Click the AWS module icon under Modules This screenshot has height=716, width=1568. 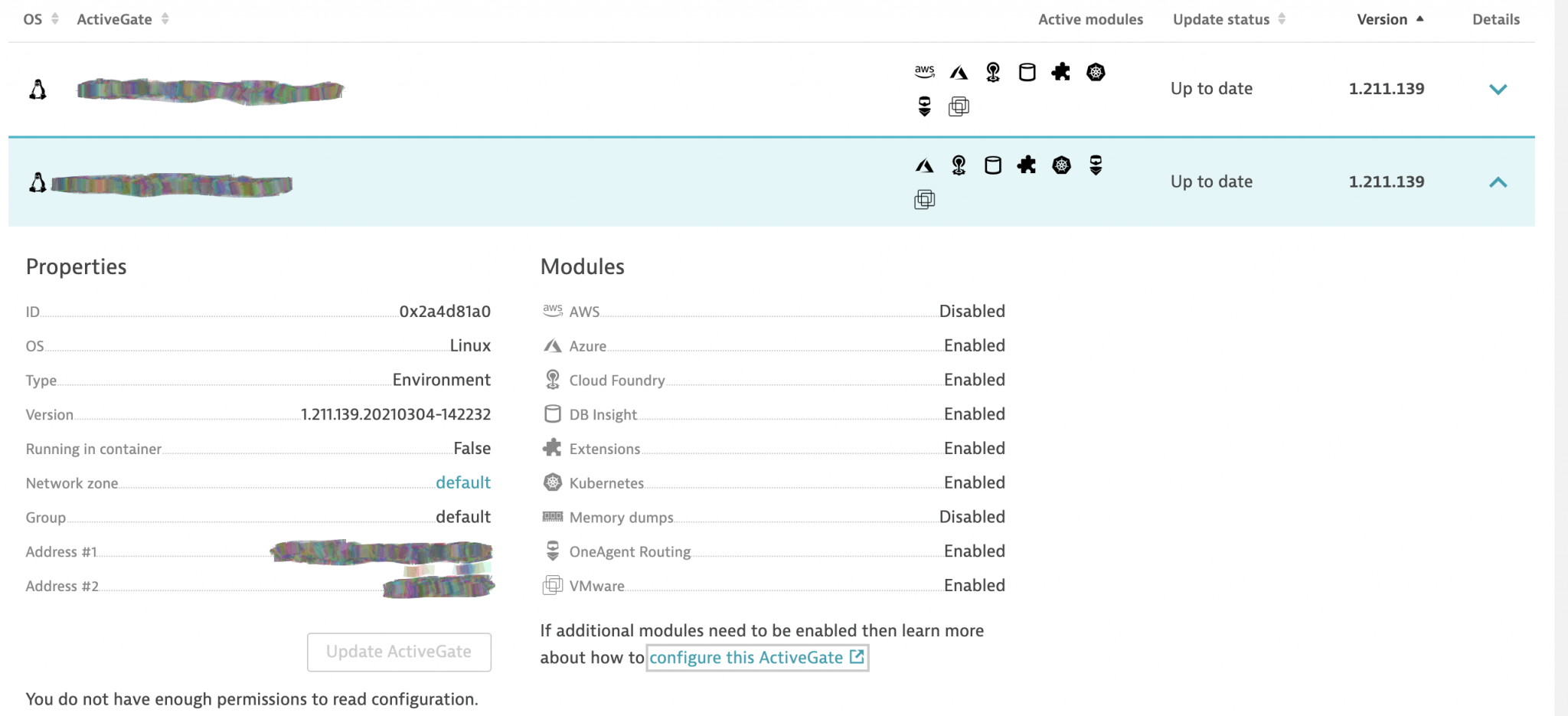point(553,310)
